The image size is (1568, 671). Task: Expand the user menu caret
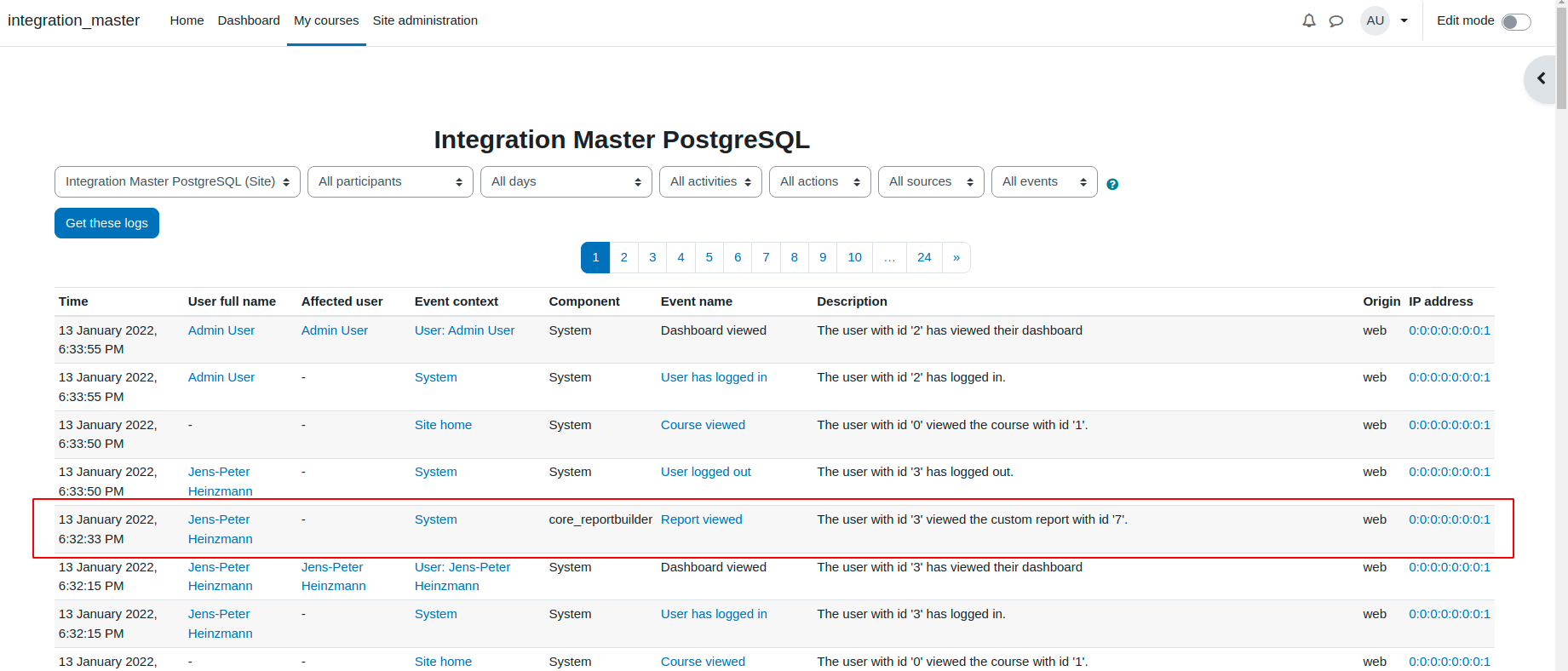pyautogui.click(x=1404, y=20)
